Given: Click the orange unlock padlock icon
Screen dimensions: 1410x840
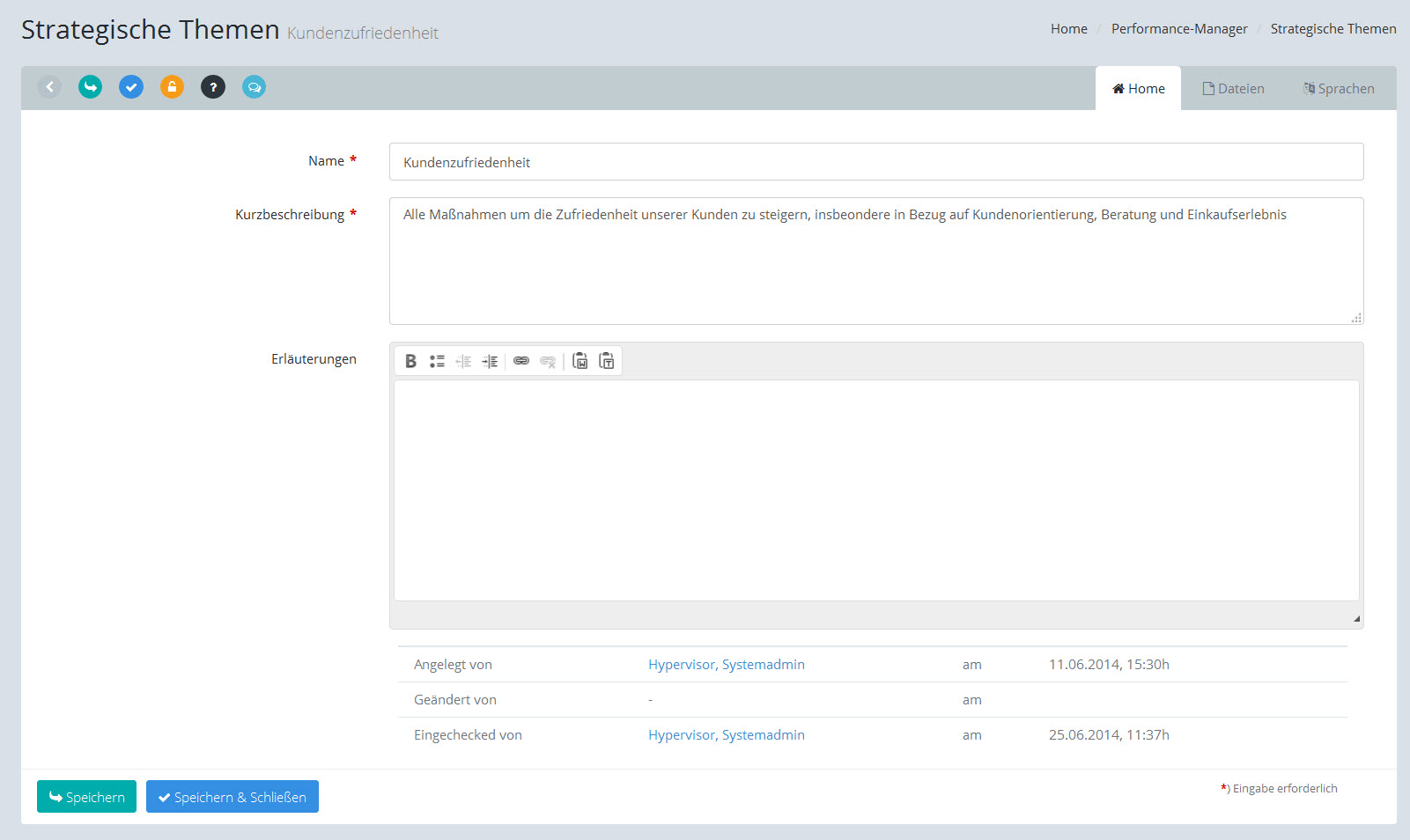Looking at the screenshot, I should pos(172,87).
